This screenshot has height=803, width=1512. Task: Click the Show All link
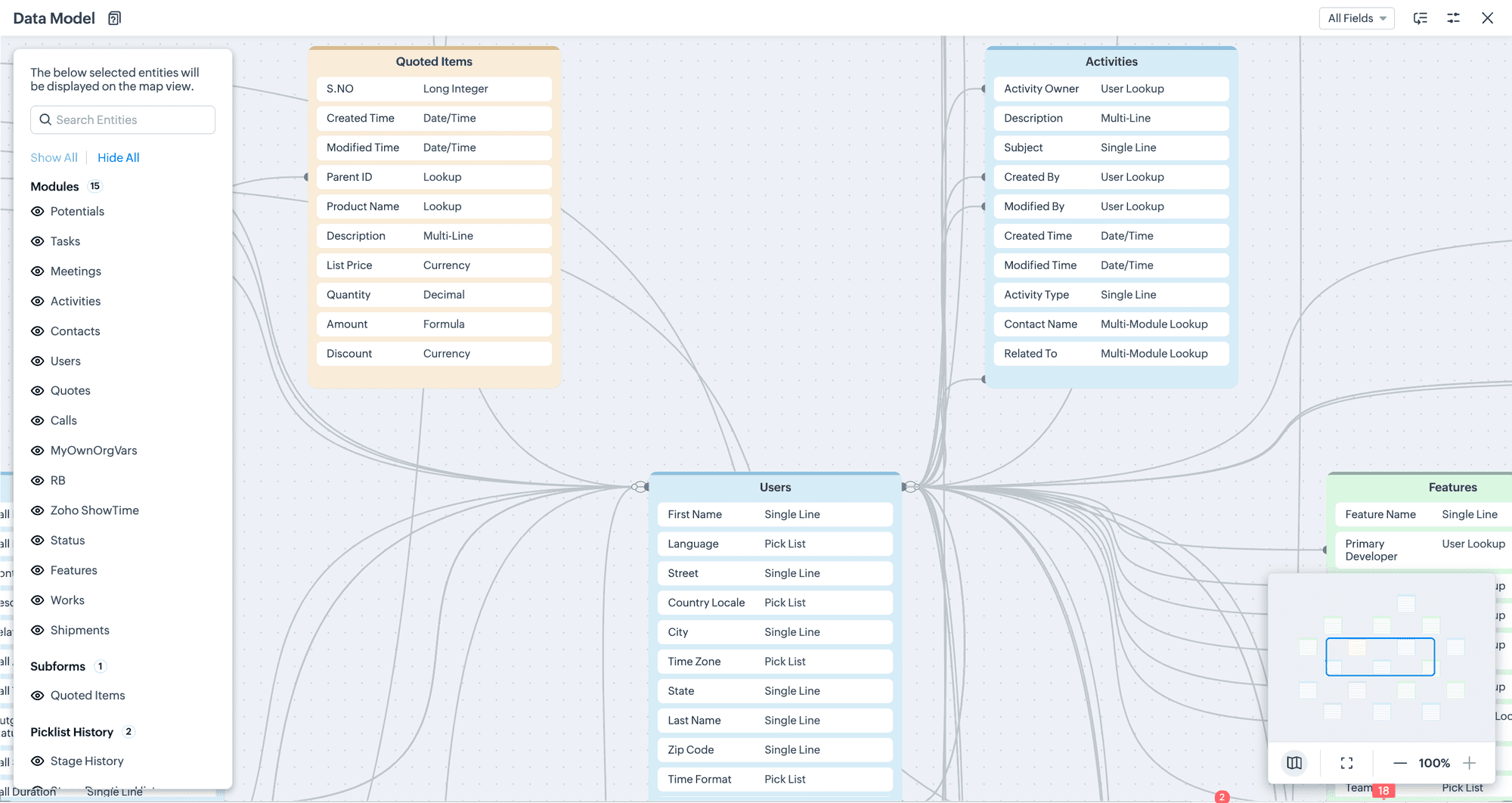[x=54, y=157]
